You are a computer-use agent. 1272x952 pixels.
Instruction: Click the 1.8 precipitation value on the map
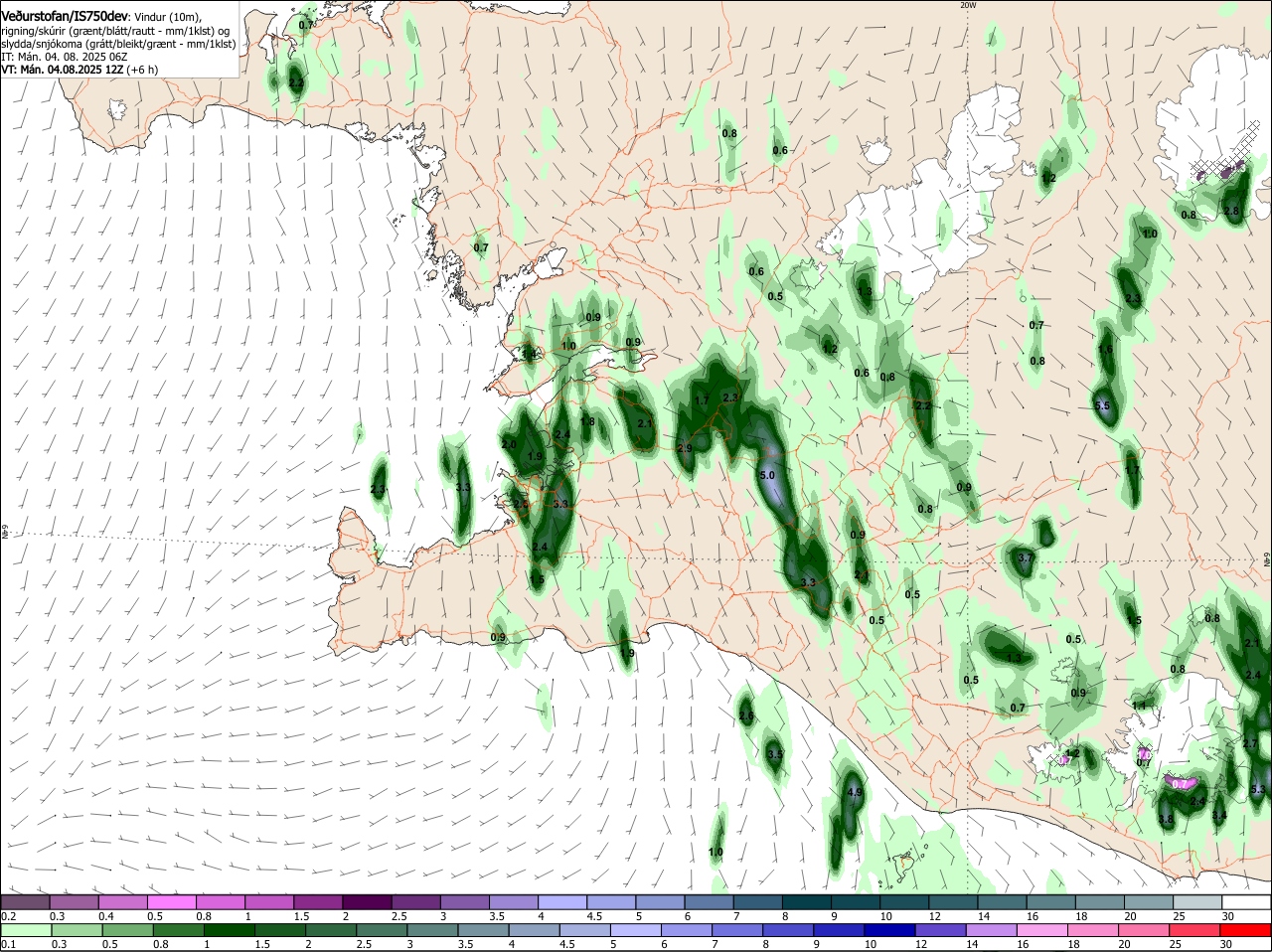click(587, 421)
